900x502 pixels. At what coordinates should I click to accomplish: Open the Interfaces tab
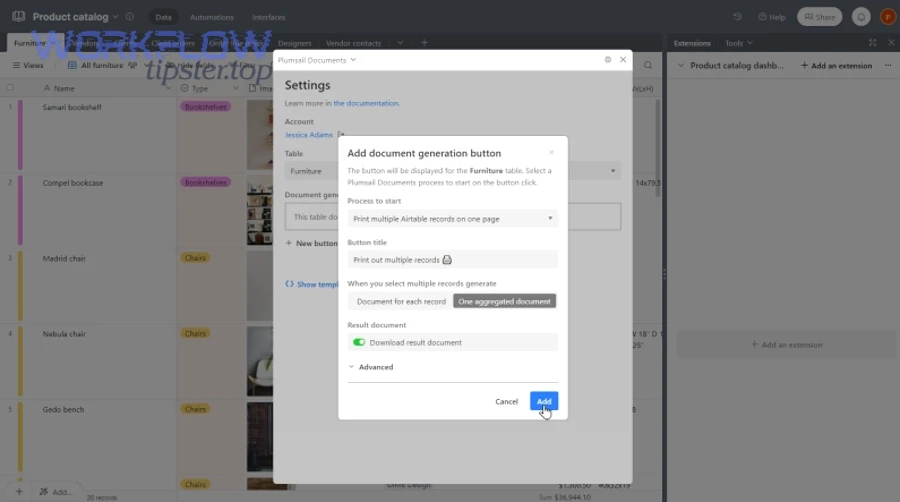269,17
